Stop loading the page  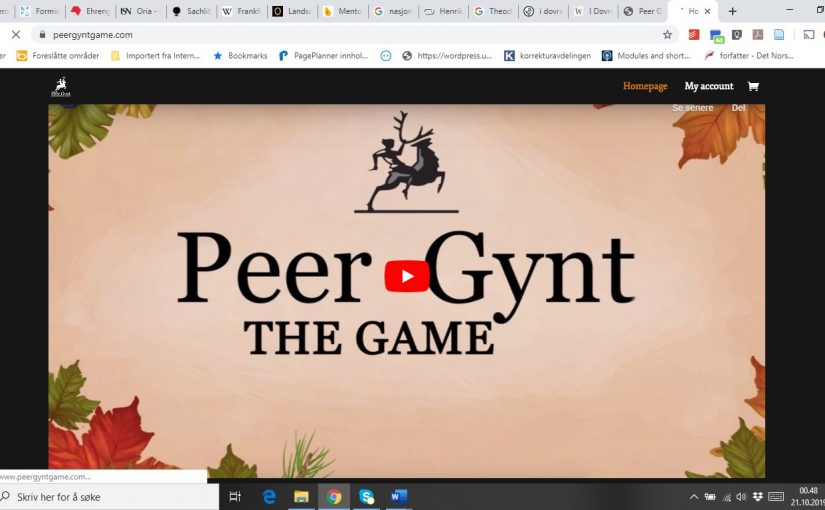coord(16,35)
